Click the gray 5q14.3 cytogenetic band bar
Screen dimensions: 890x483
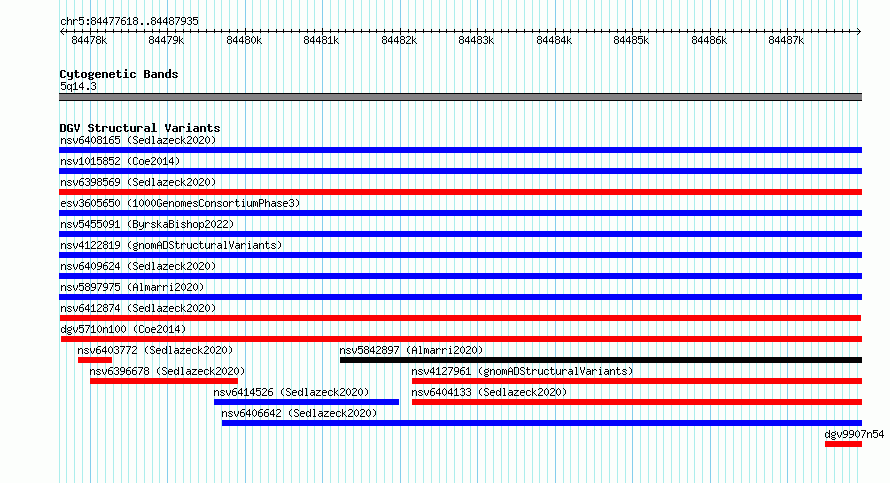pyautogui.click(x=460, y=97)
